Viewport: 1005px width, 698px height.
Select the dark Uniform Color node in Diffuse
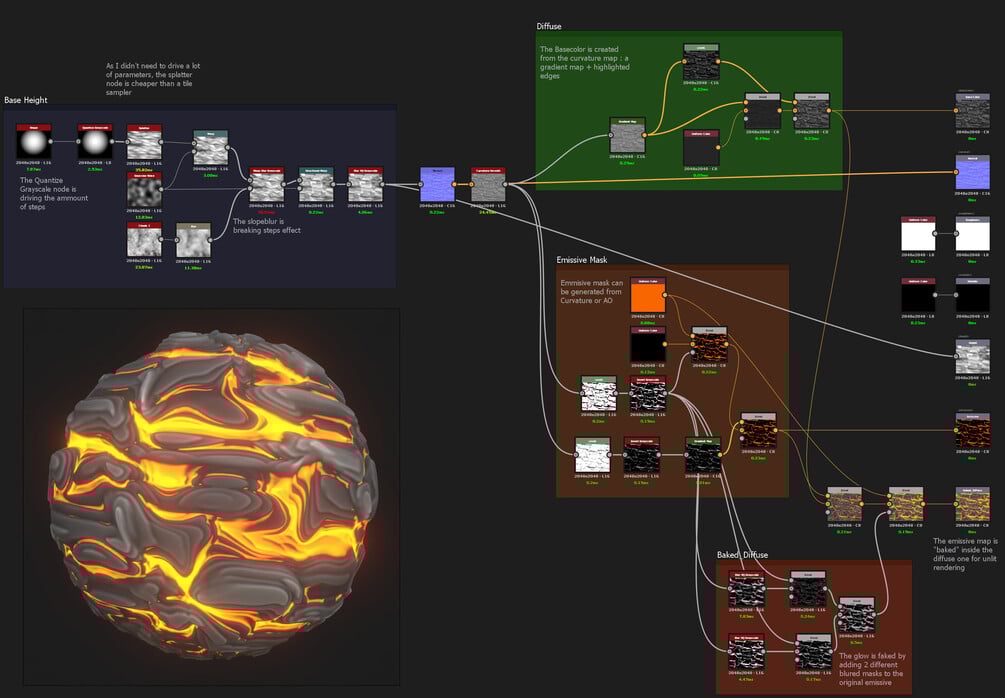[701, 148]
